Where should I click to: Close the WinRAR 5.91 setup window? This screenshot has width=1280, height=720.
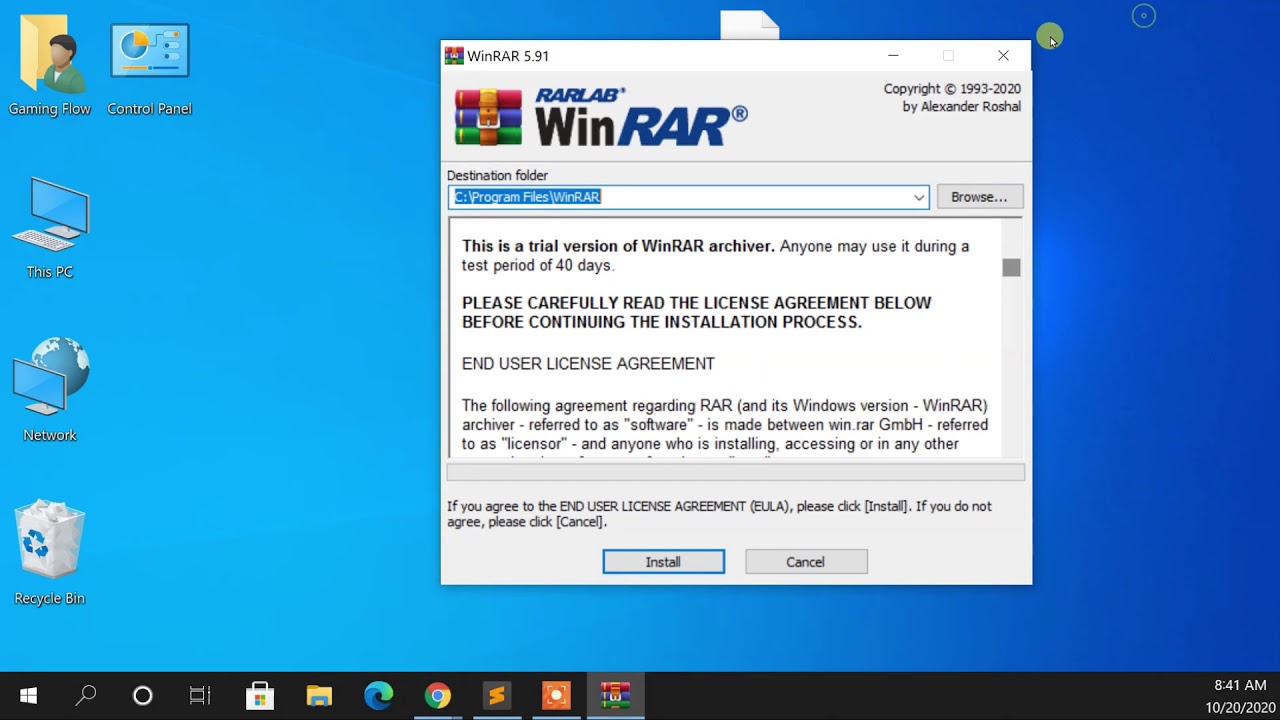point(1003,56)
